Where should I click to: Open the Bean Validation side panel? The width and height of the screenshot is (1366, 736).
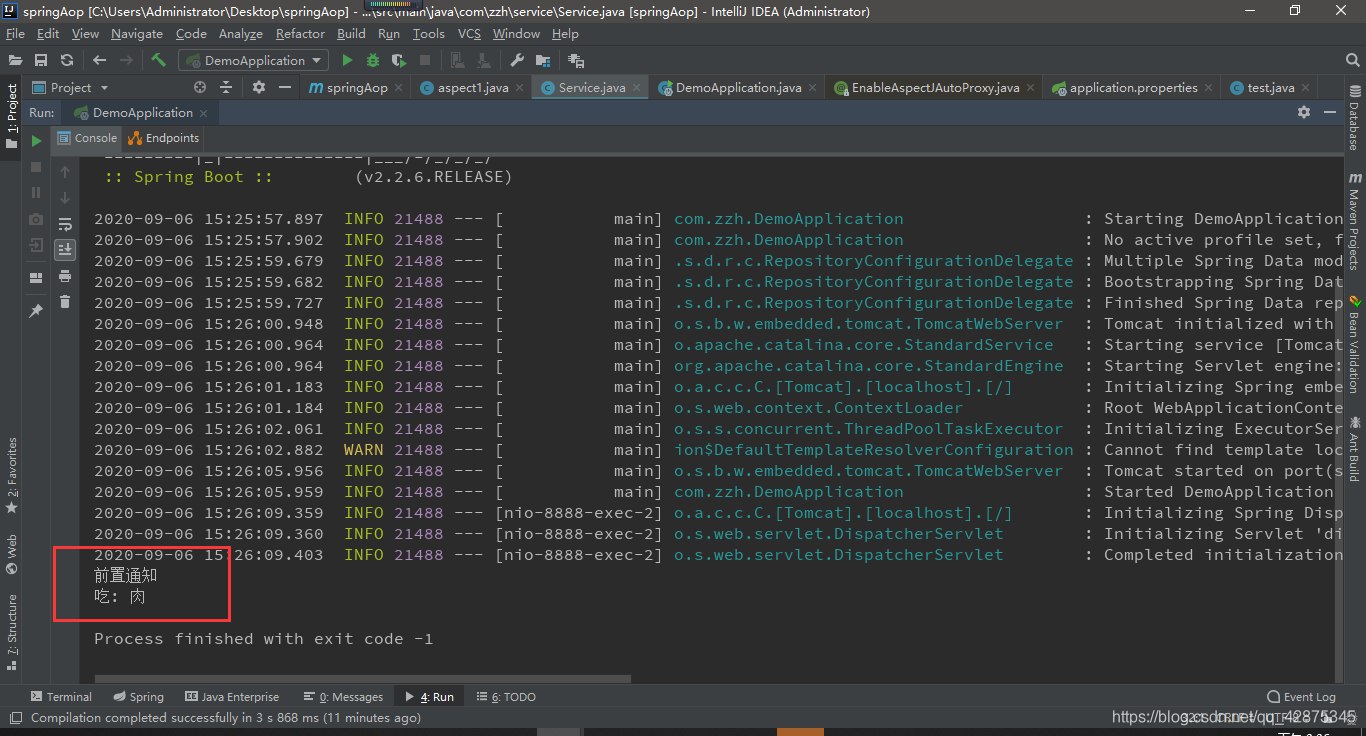point(1354,343)
